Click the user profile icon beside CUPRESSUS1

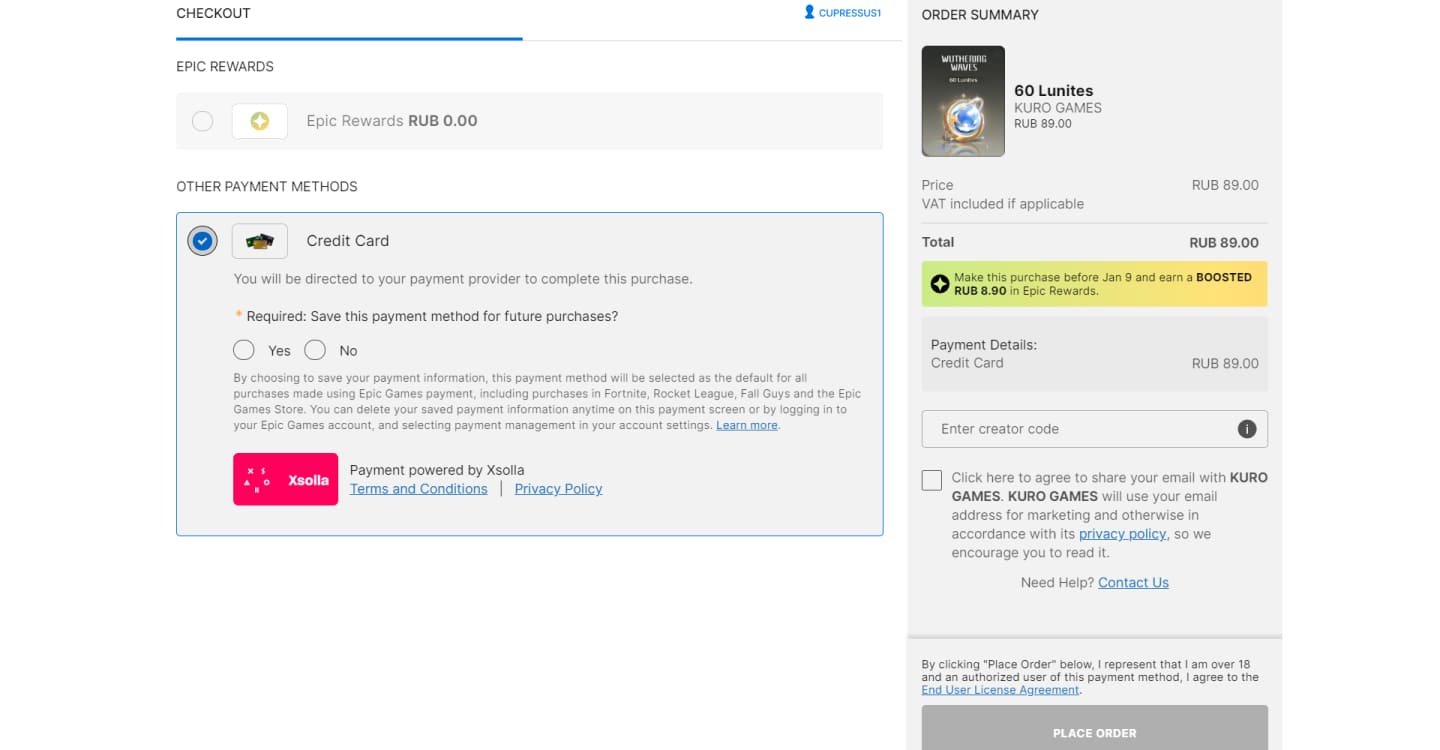point(810,13)
